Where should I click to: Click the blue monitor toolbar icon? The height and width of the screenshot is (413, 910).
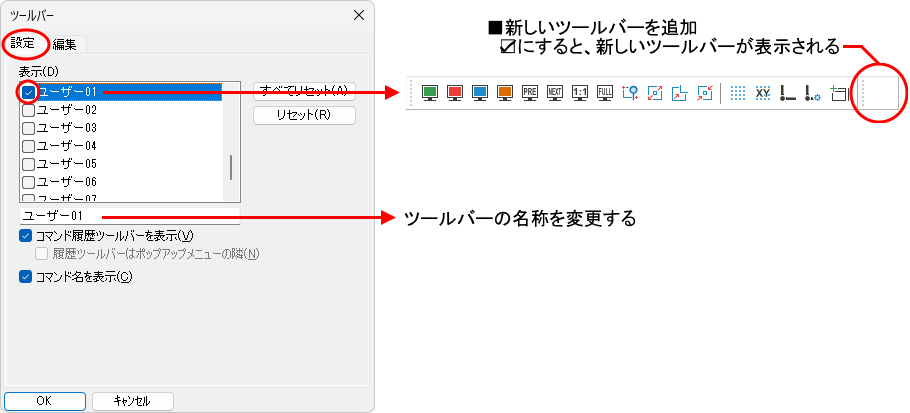[479, 93]
